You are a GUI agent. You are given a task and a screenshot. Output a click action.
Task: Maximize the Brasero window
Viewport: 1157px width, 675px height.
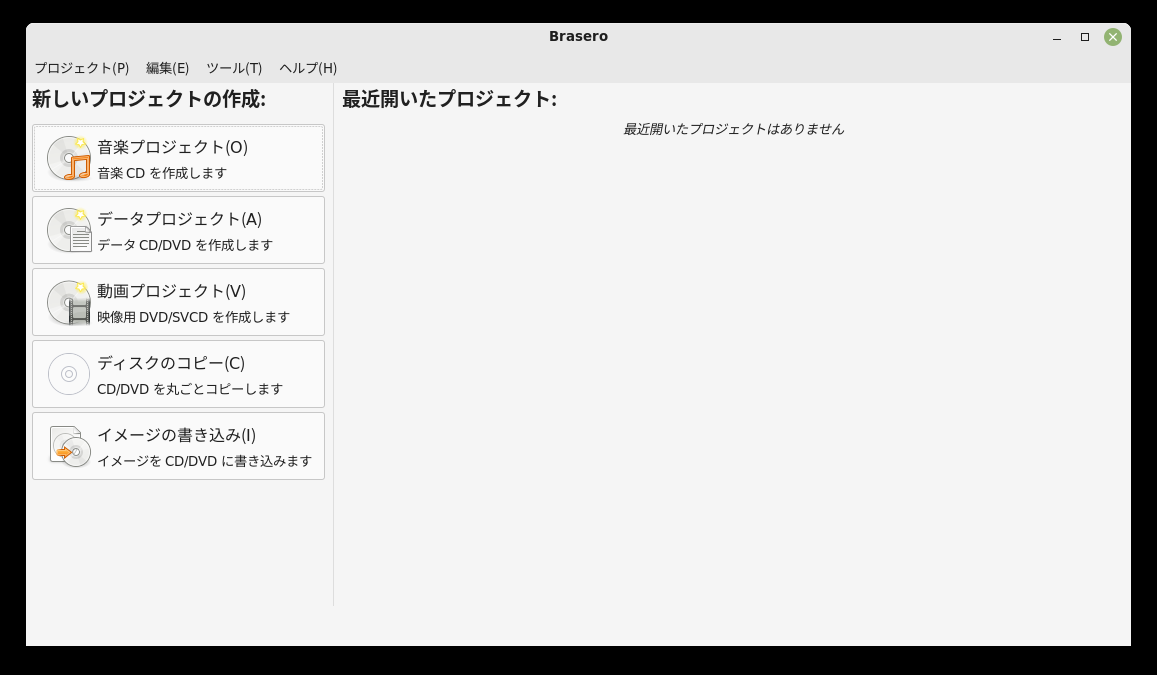click(1085, 37)
